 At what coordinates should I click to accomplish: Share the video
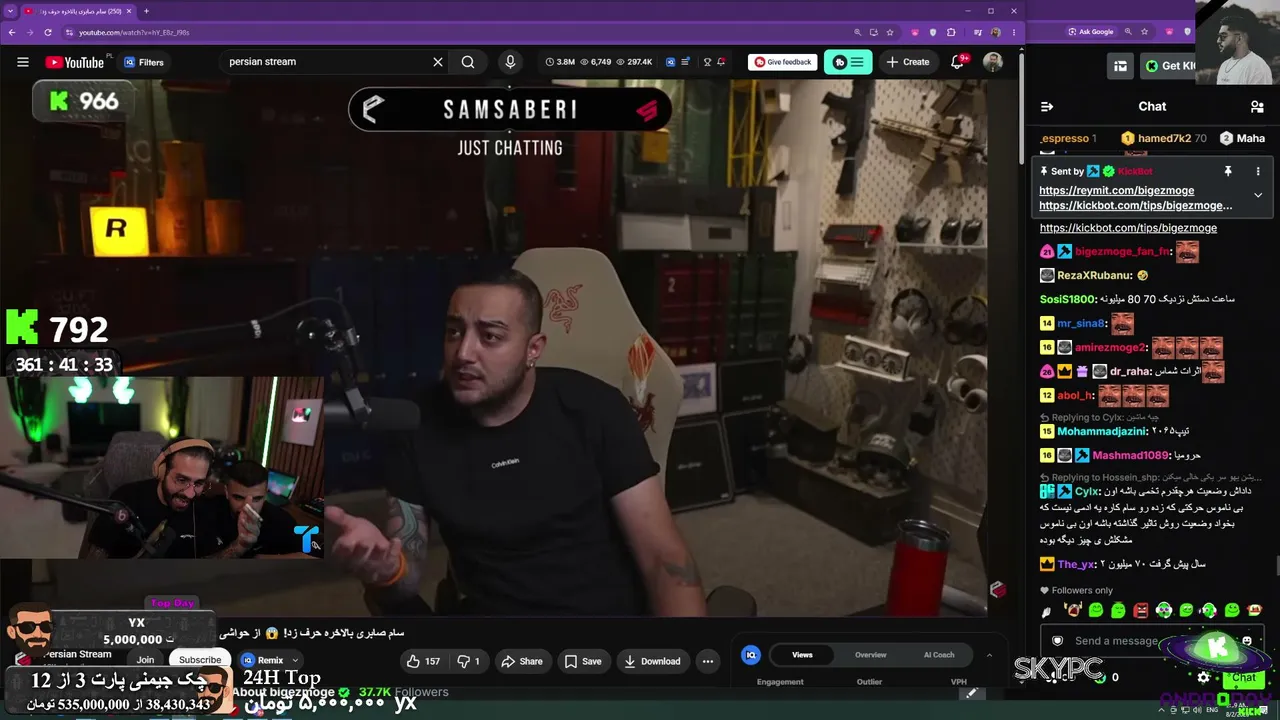point(521,661)
